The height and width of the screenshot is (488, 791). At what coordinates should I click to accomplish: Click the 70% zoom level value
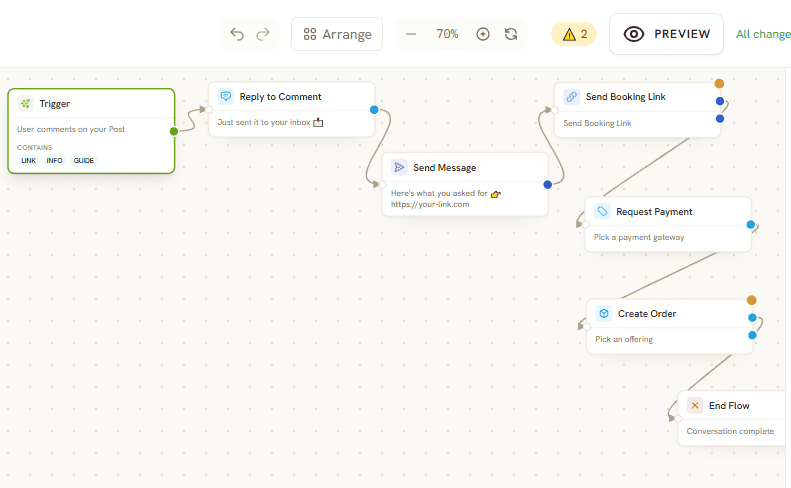[x=447, y=34]
